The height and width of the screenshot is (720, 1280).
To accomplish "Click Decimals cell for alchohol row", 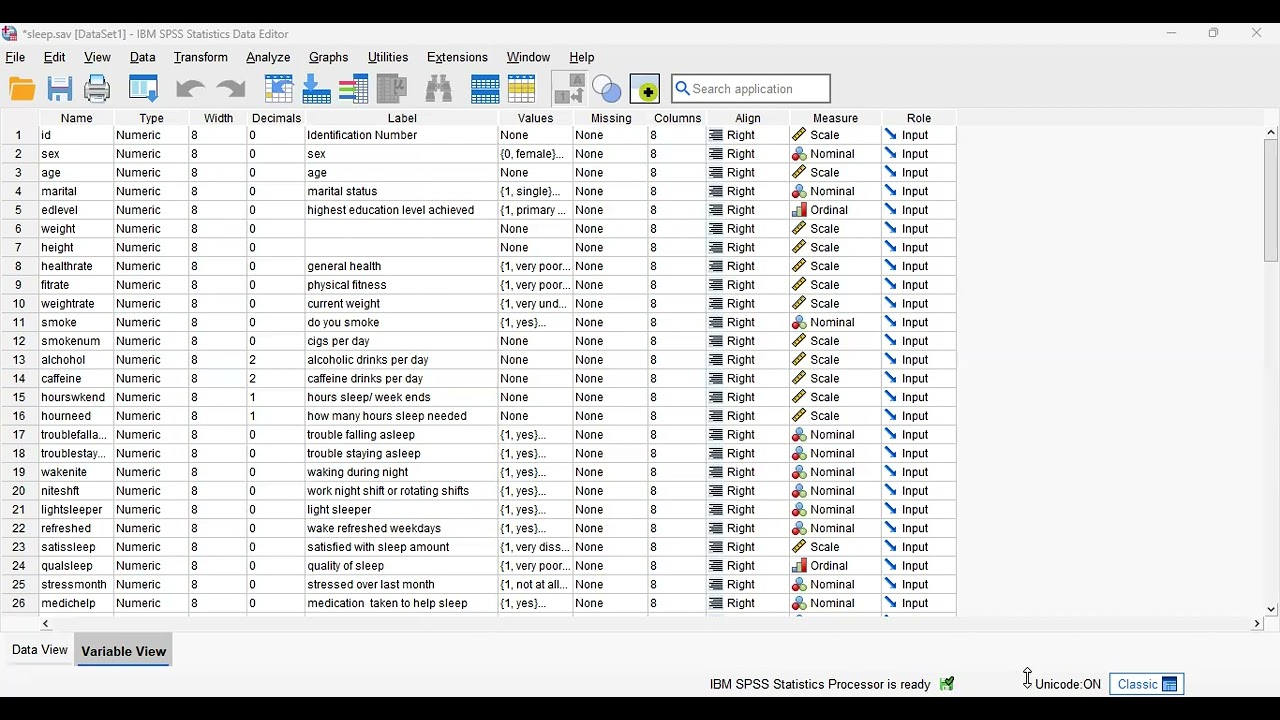I will pos(275,360).
